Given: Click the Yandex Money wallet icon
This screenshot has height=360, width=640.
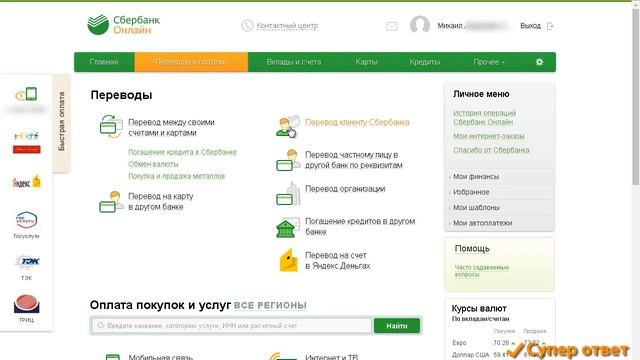Looking at the screenshot, I should tap(289, 260).
